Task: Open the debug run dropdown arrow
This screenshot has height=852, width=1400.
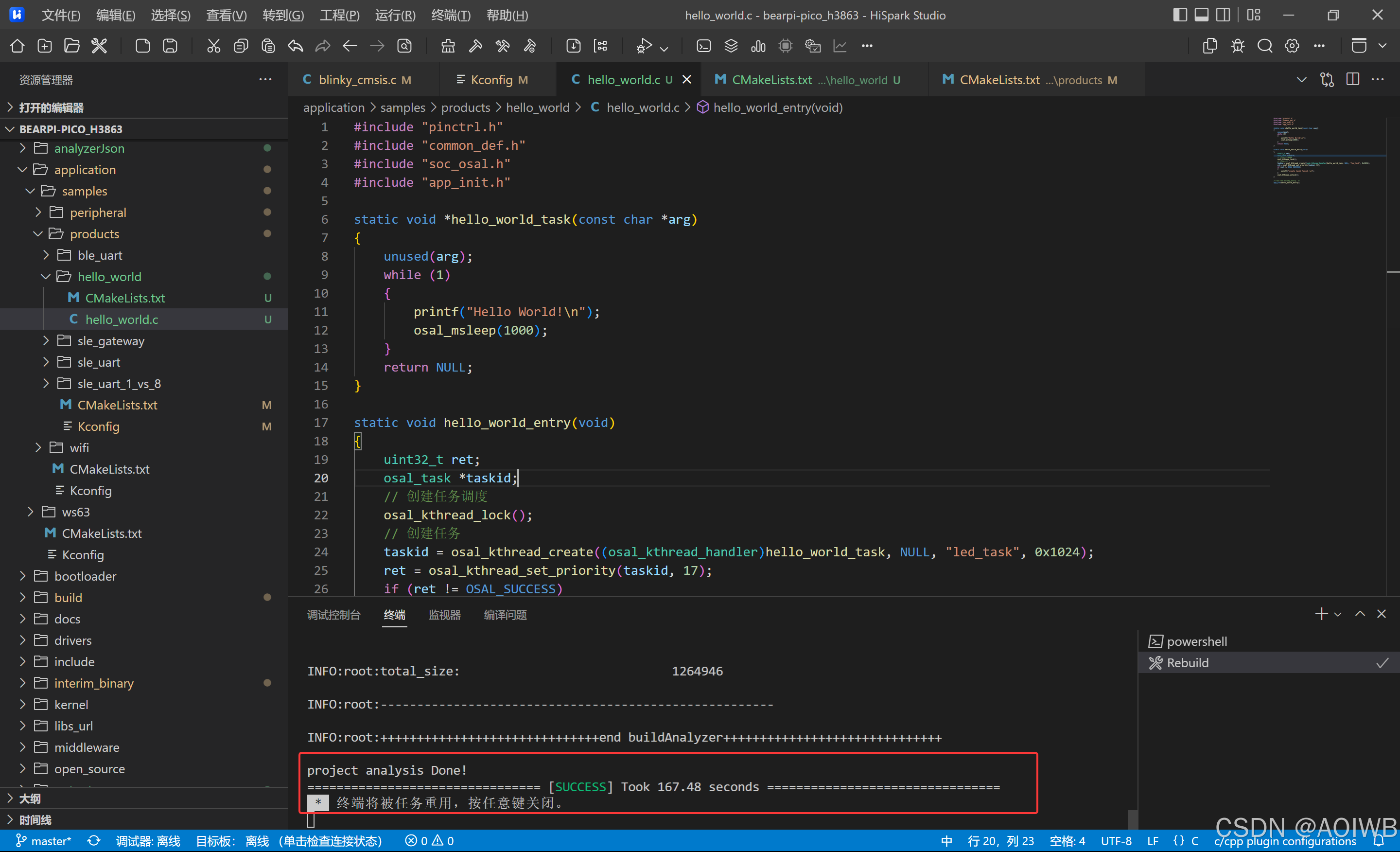Action: click(x=664, y=49)
